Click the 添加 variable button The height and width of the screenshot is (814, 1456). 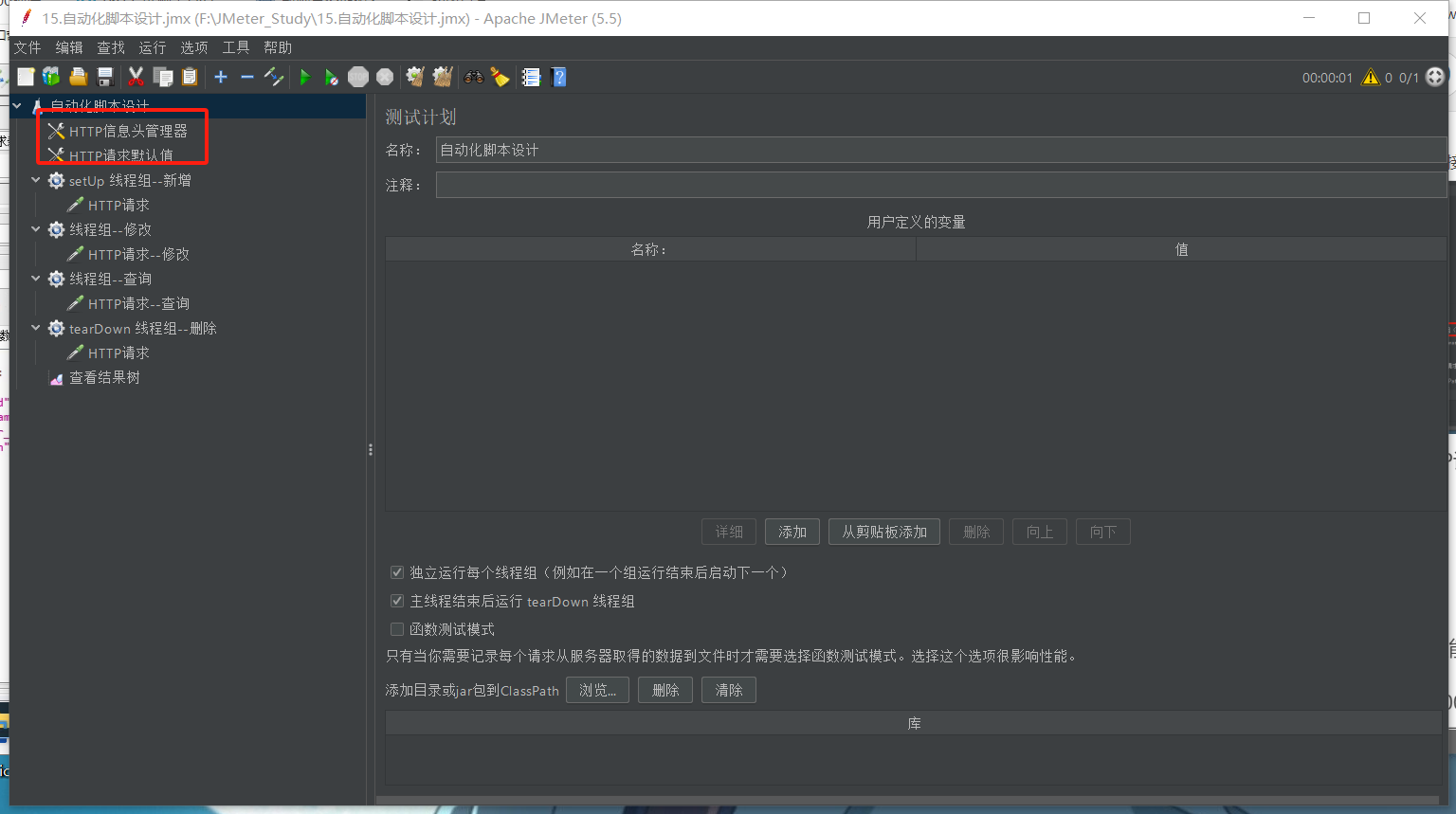[x=792, y=532]
